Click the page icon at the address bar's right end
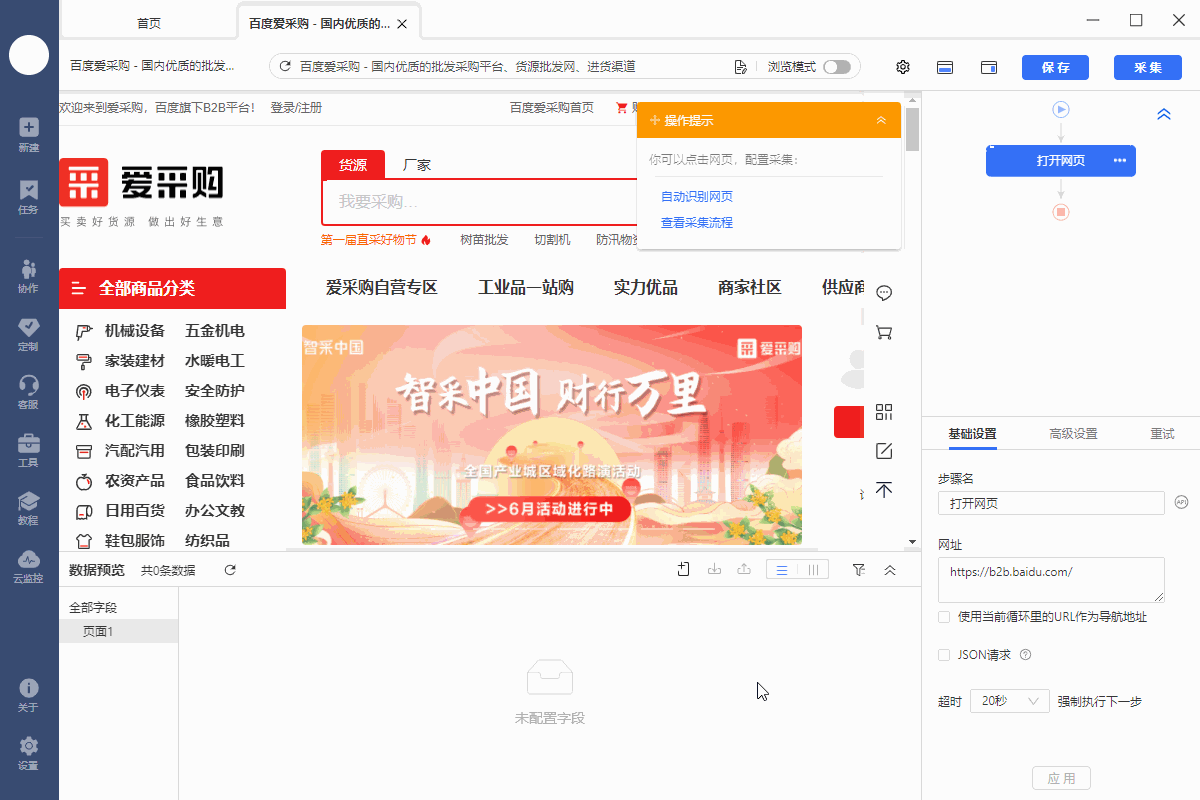1200x800 pixels. point(740,67)
